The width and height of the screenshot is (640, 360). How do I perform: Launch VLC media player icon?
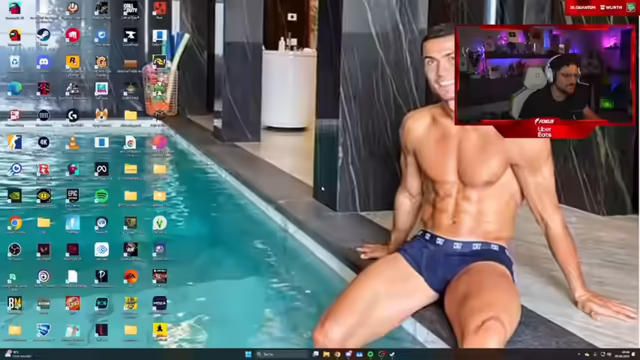(x=73, y=142)
